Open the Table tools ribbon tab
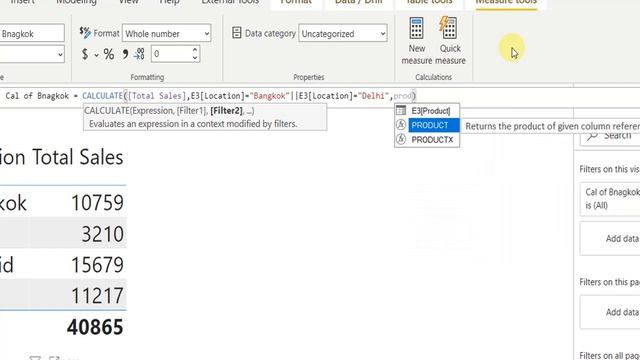This screenshot has height=360, width=640. [429, 2]
